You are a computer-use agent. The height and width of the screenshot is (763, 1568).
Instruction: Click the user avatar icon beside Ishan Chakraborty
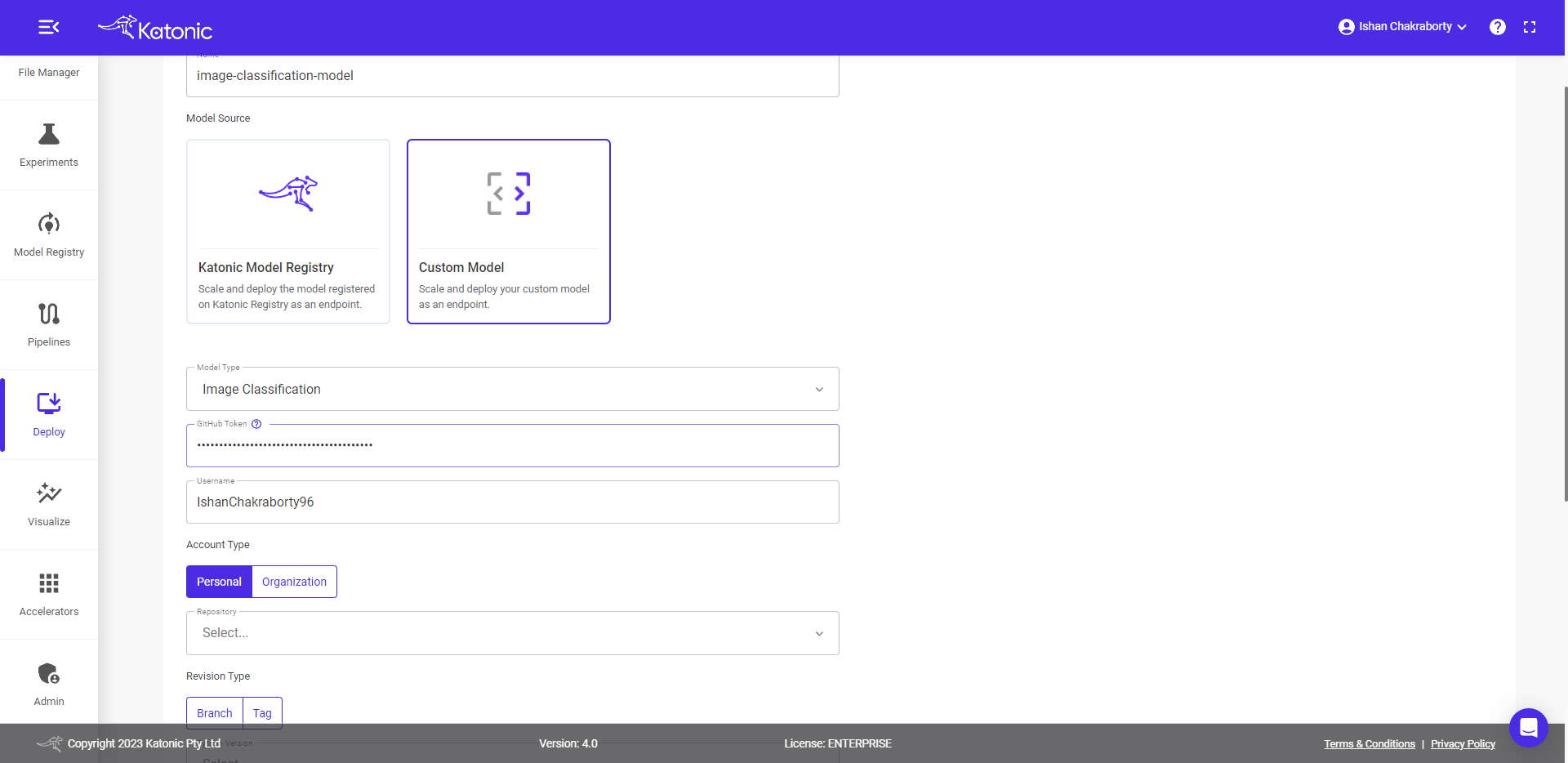tap(1346, 27)
